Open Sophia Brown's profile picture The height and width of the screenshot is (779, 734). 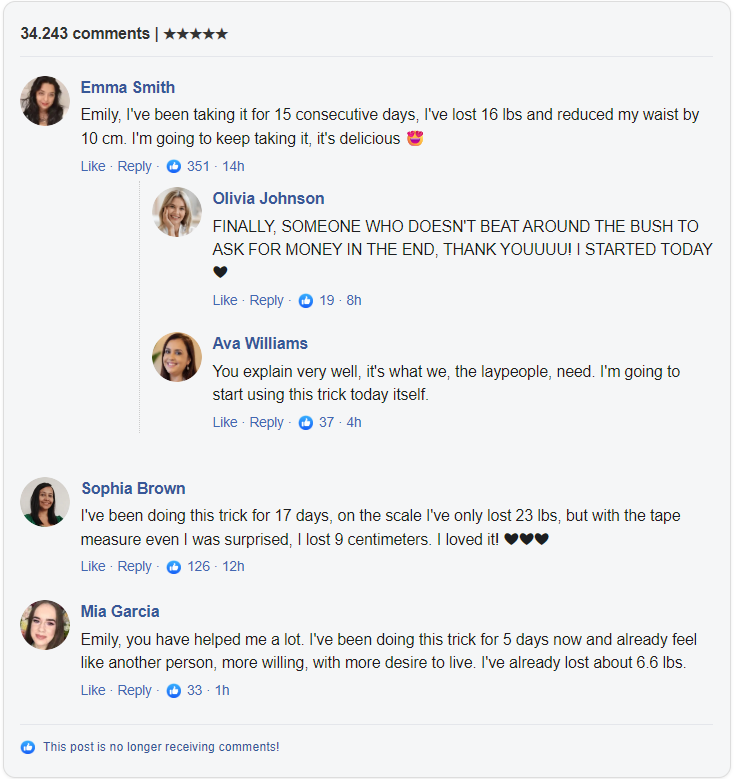[45, 502]
